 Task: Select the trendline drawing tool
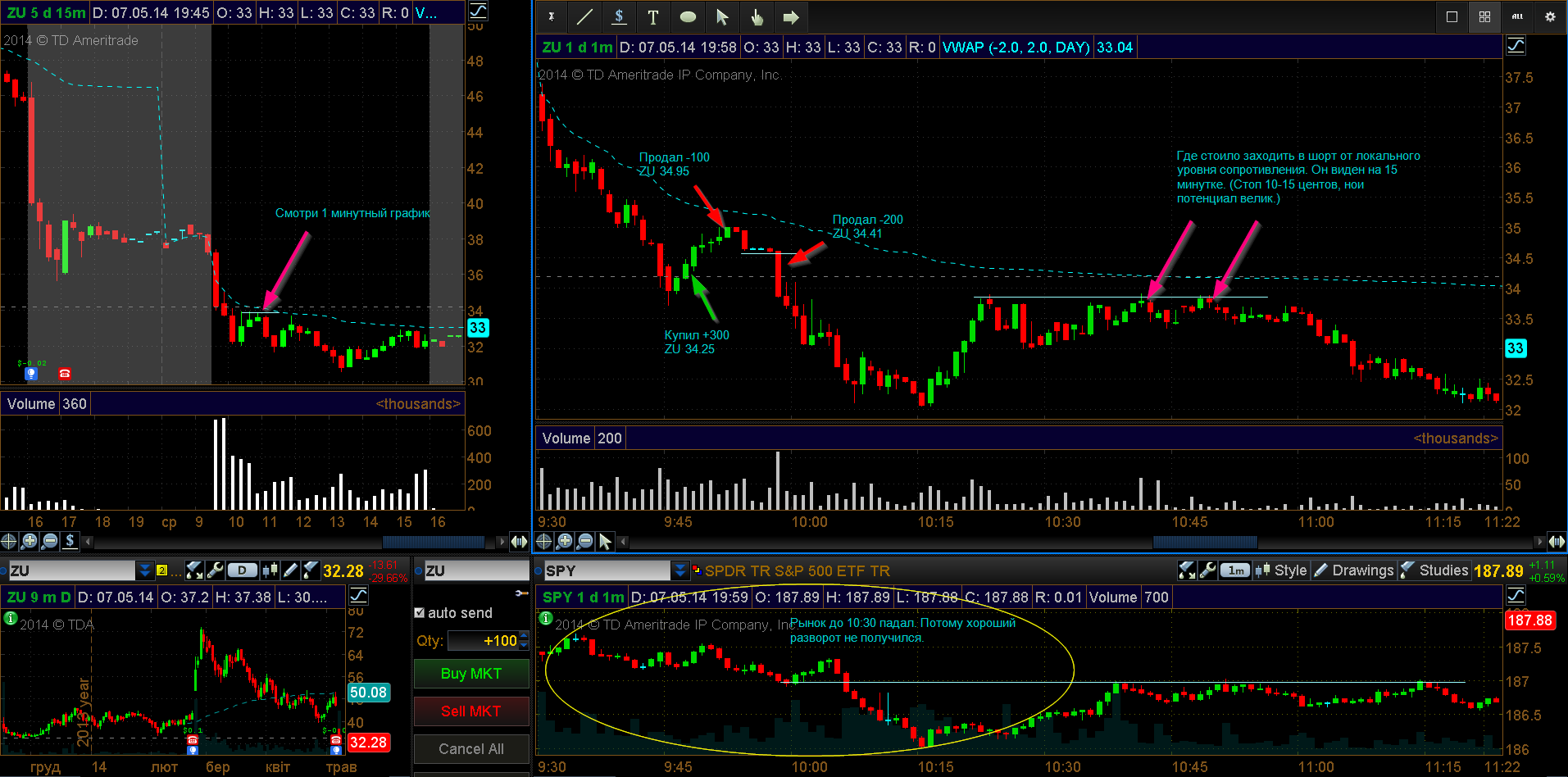(x=584, y=16)
